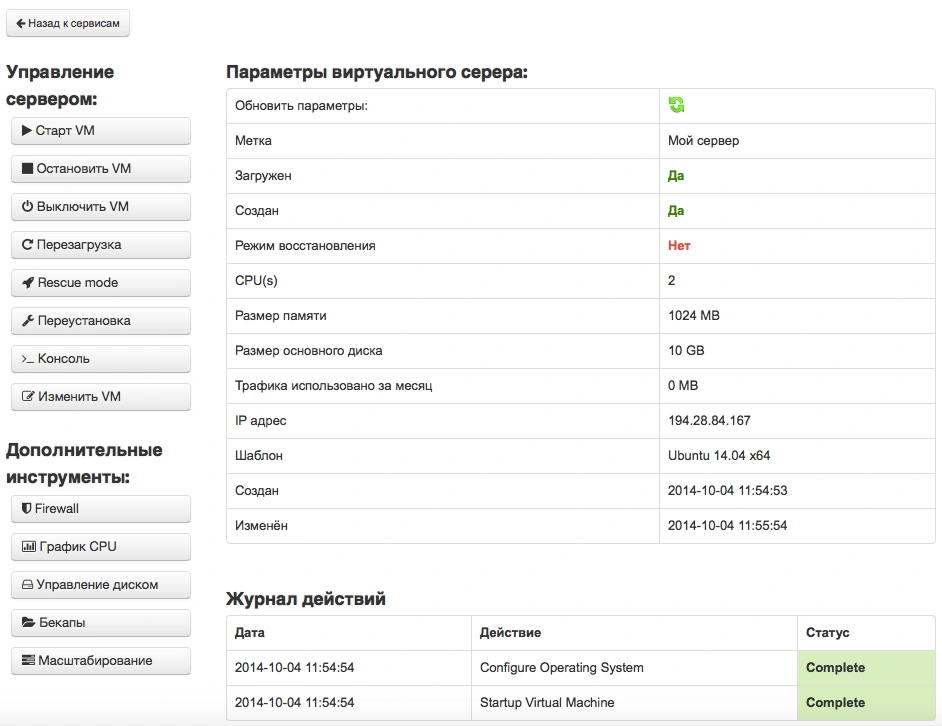The image size is (942, 726).
Task: Click the monthly traffic value 0 MB
Action: tap(682, 385)
